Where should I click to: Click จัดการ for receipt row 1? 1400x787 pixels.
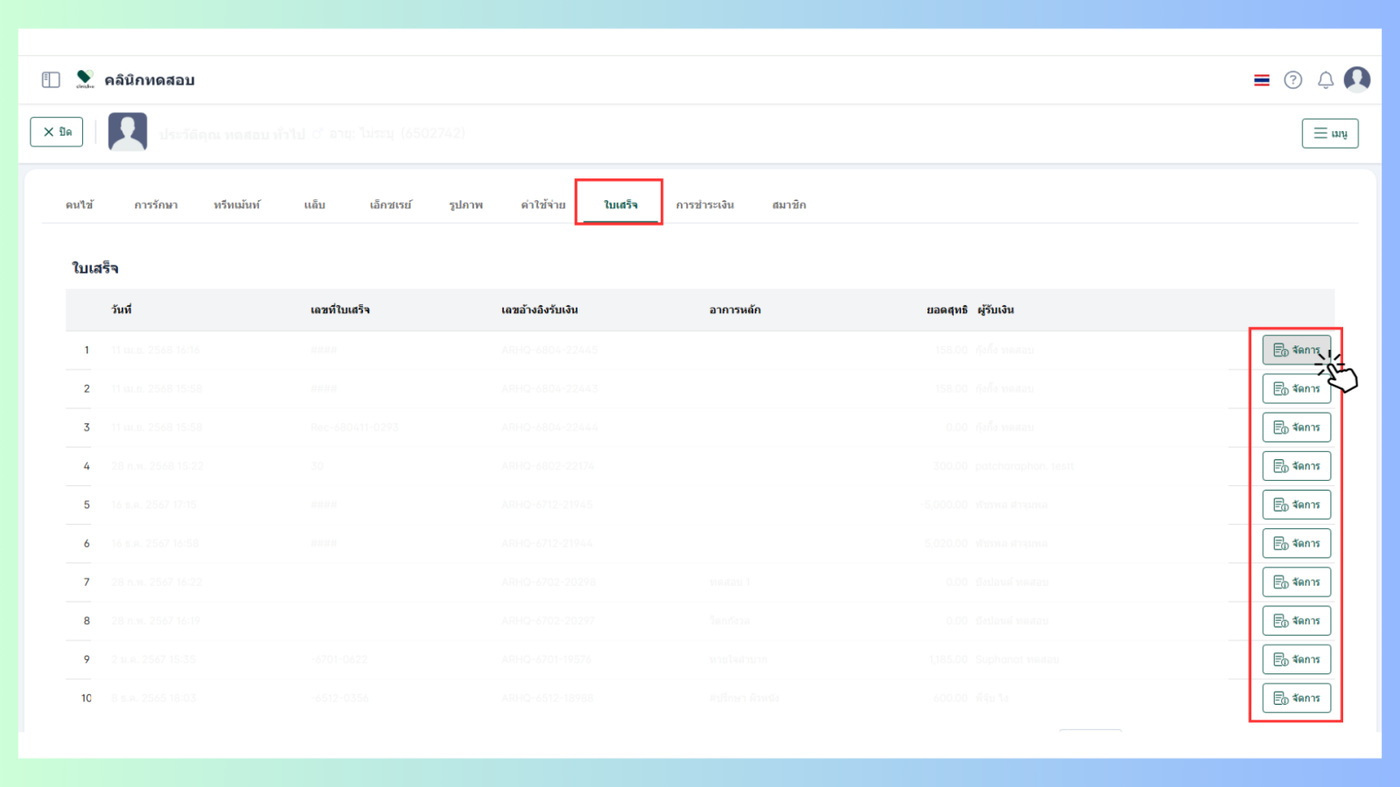[1296, 350]
